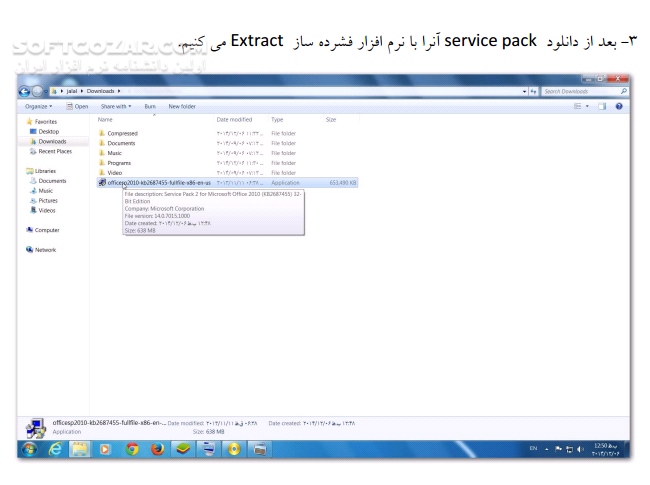Screen dimensions: 650x485
Task: Select Libraries in the navigation pane
Action: (41, 171)
